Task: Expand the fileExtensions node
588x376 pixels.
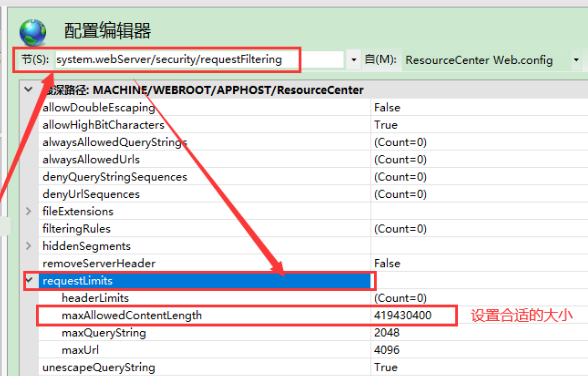Action: click(28, 211)
